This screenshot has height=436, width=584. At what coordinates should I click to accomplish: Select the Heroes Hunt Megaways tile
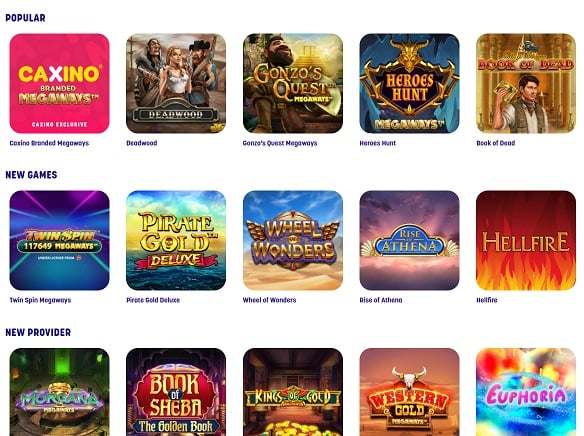pos(409,83)
